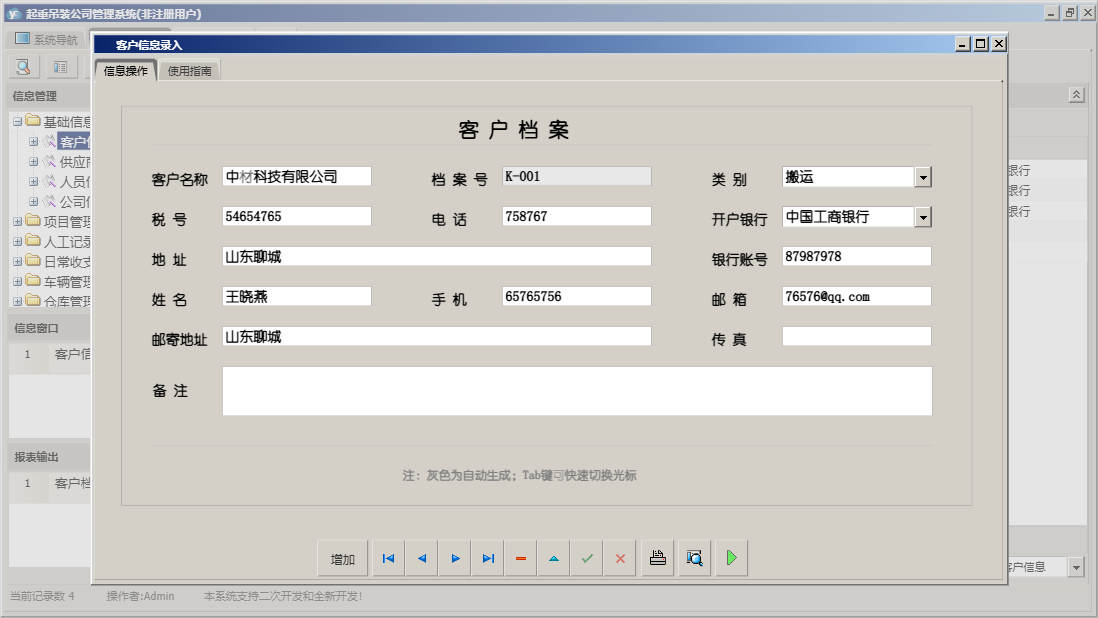Open the 开户银行 dropdown showing 中国工商银行
The width and height of the screenshot is (1098, 618).
[x=923, y=216]
